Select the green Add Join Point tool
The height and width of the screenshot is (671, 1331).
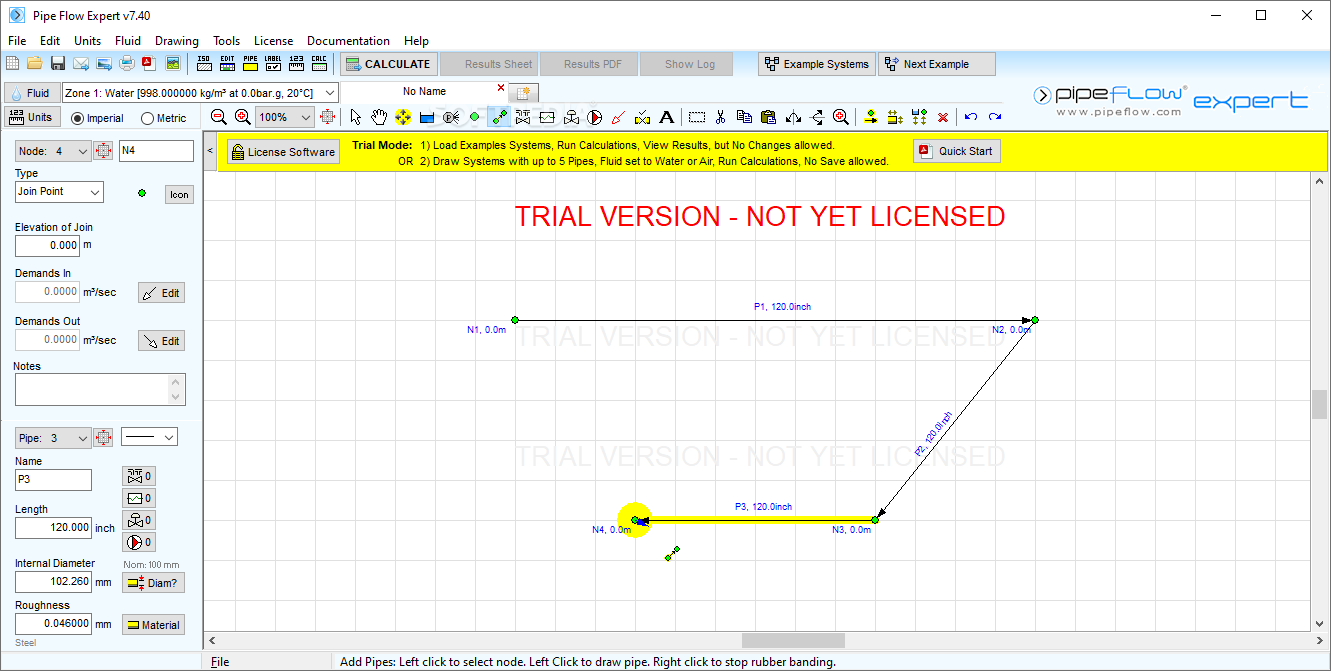point(475,117)
